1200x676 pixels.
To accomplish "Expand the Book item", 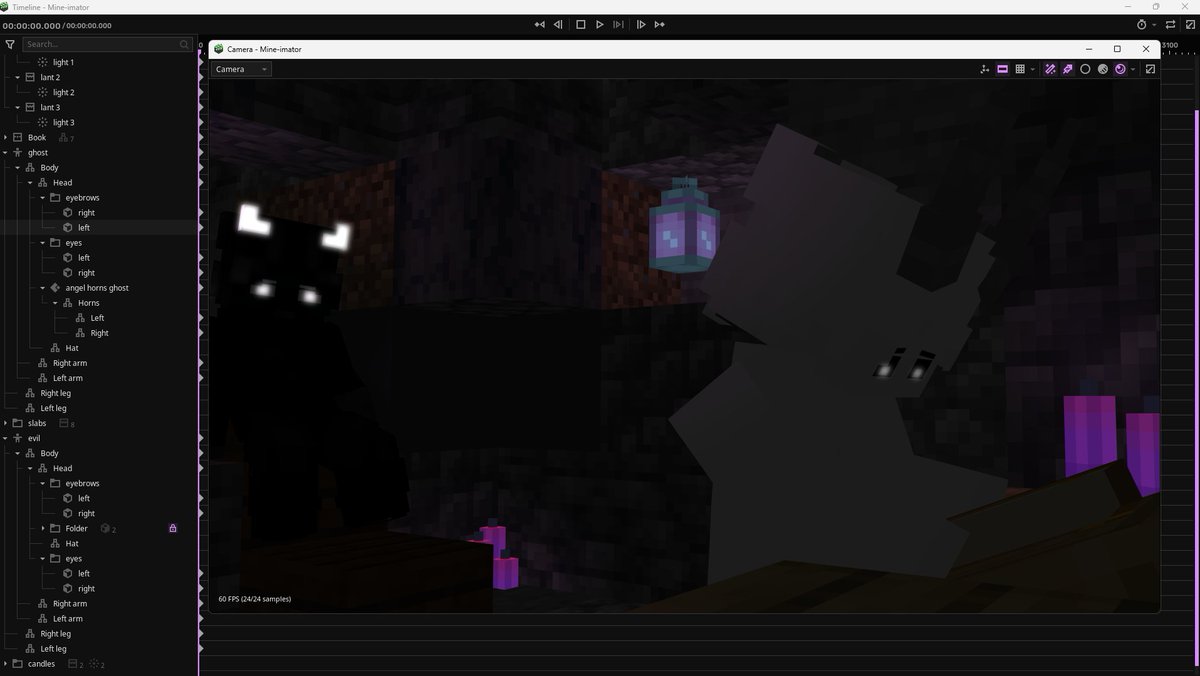I will 6,137.
